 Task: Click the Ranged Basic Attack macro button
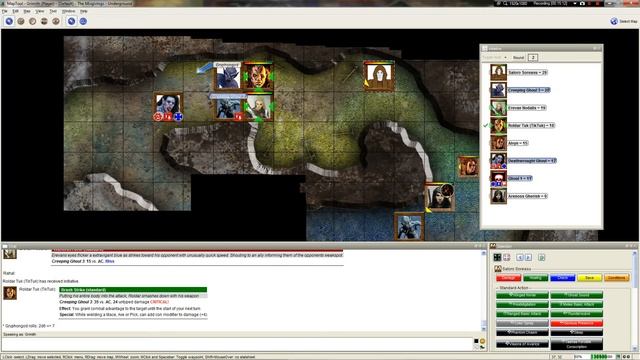(522, 314)
